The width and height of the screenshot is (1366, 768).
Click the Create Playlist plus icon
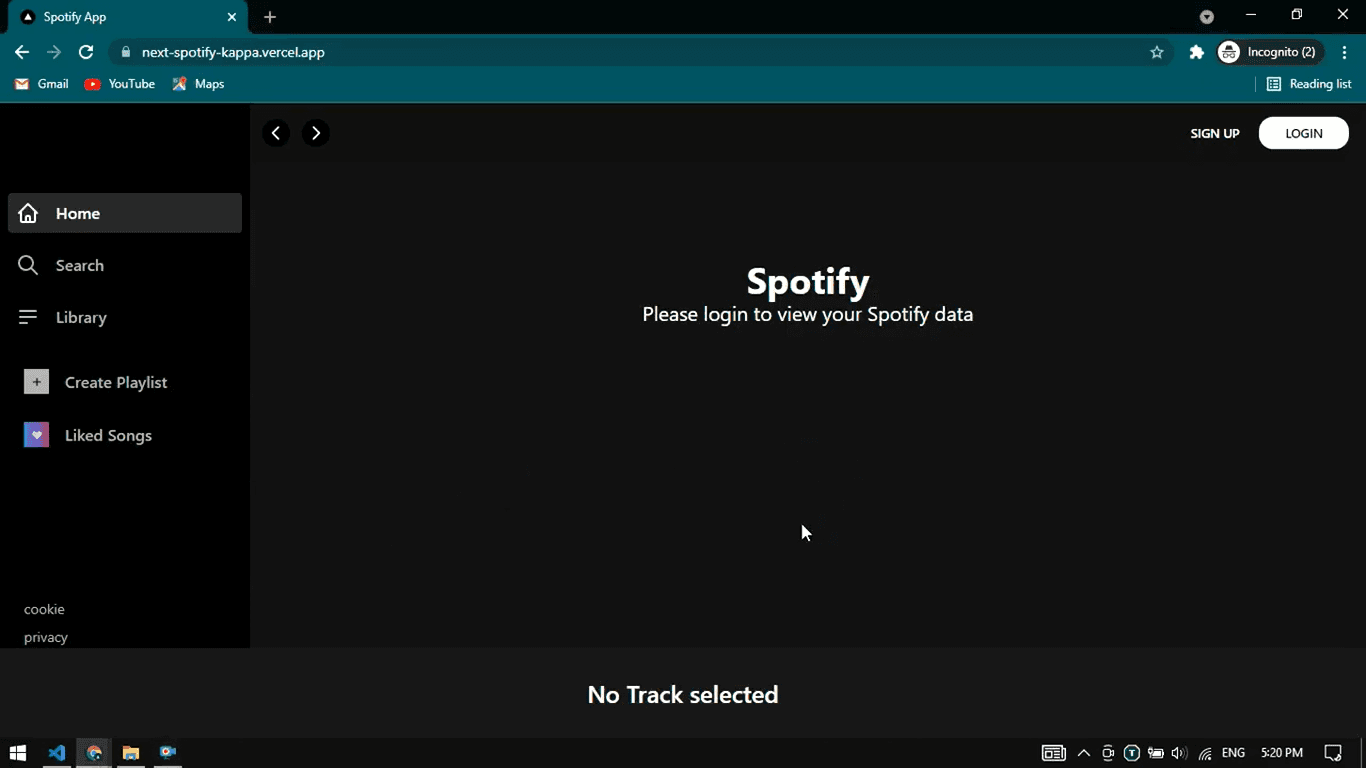tap(36, 382)
